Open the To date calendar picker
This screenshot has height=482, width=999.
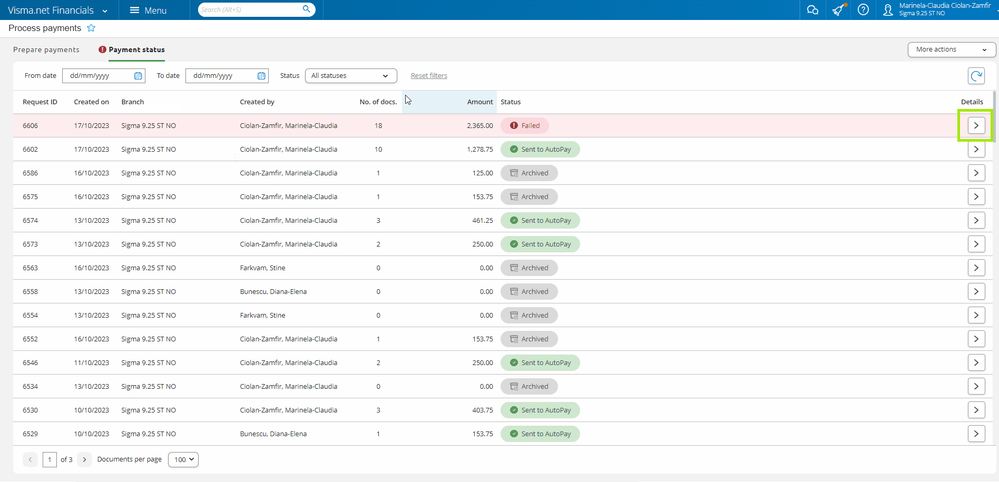point(262,76)
